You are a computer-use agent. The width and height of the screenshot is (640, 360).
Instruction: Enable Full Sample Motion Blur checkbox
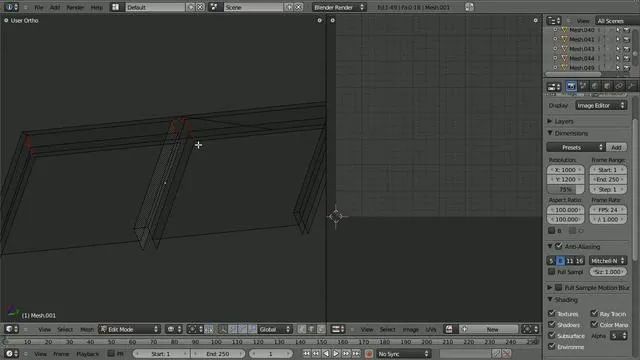(558, 287)
